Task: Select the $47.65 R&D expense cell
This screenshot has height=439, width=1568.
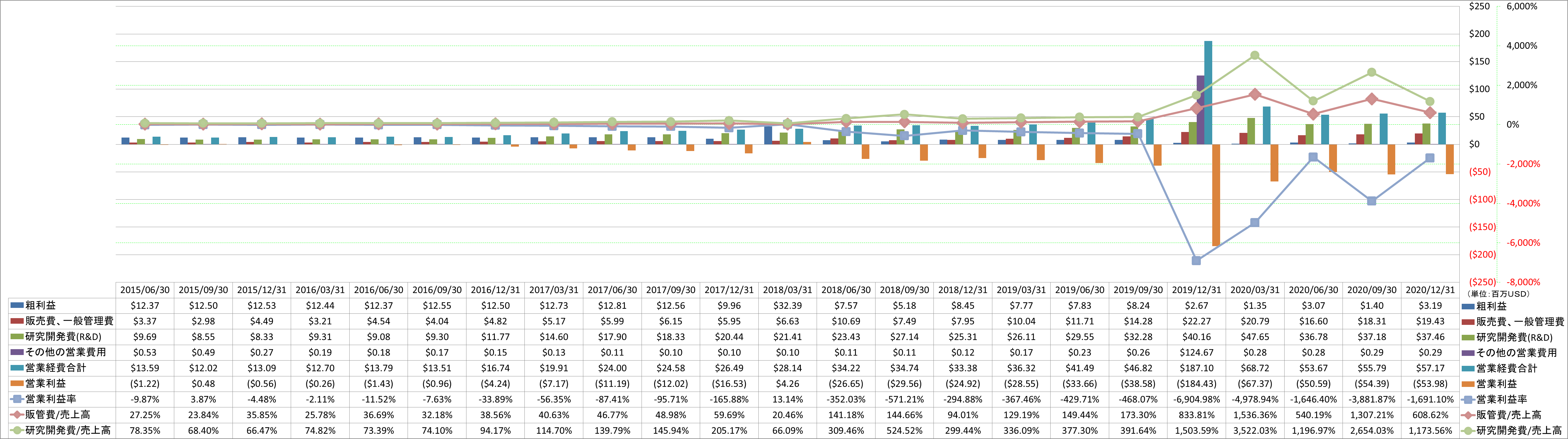Action: [1255, 337]
